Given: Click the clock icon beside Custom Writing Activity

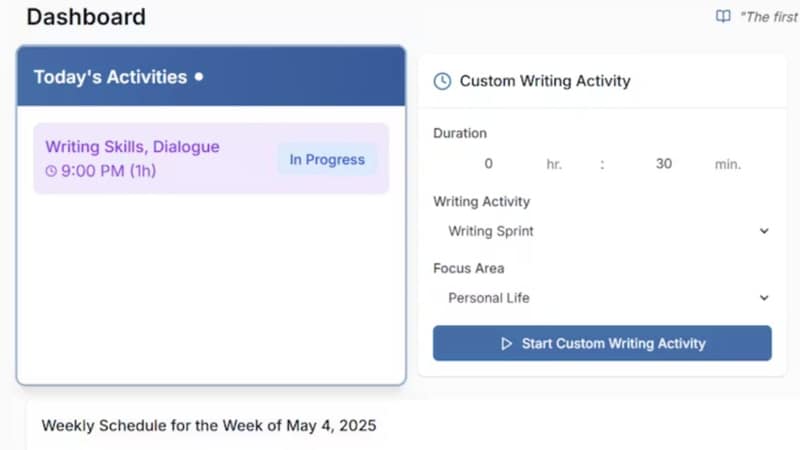Looking at the screenshot, I should point(442,81).
